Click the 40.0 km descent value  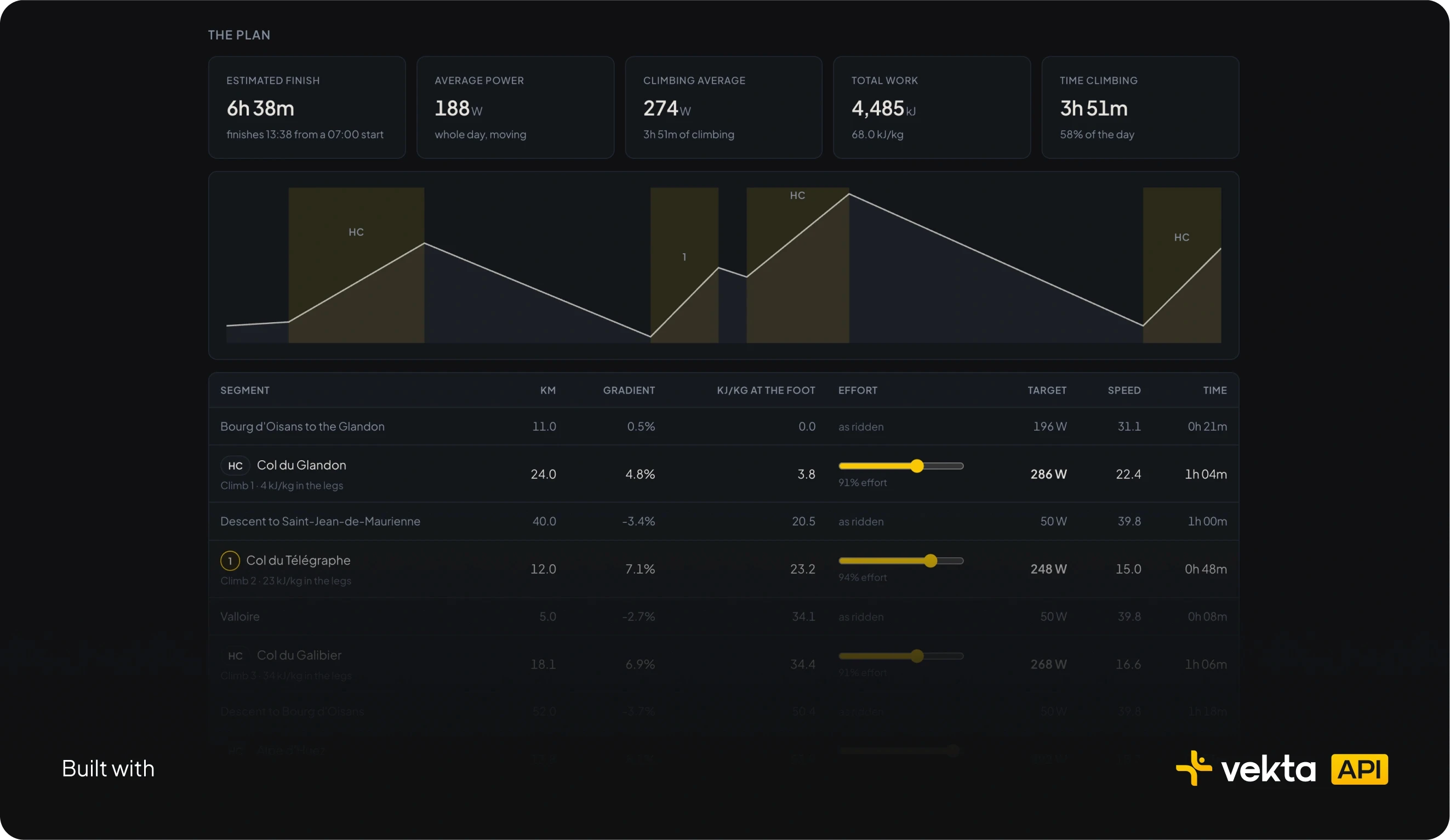[x=544, y=521]
